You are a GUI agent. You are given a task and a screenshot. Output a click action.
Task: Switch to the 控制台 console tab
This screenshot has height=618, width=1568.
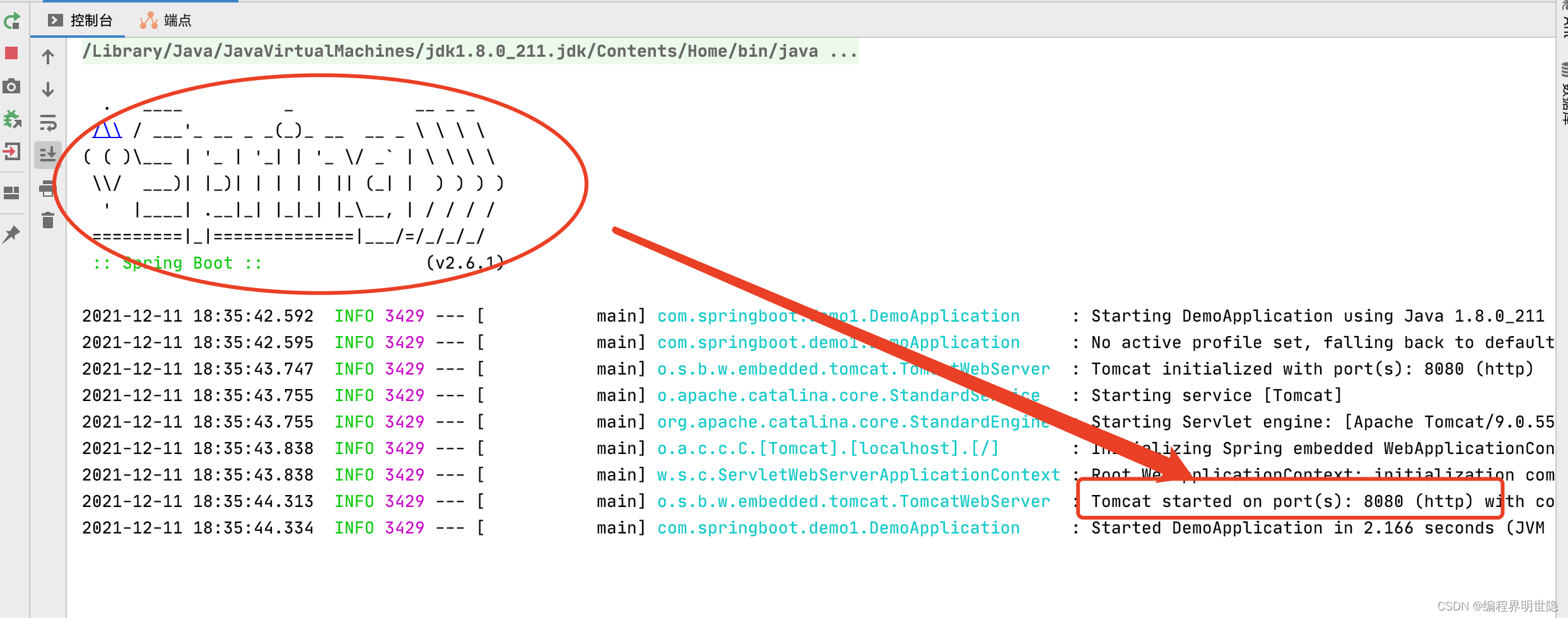[x=80, y=21]
